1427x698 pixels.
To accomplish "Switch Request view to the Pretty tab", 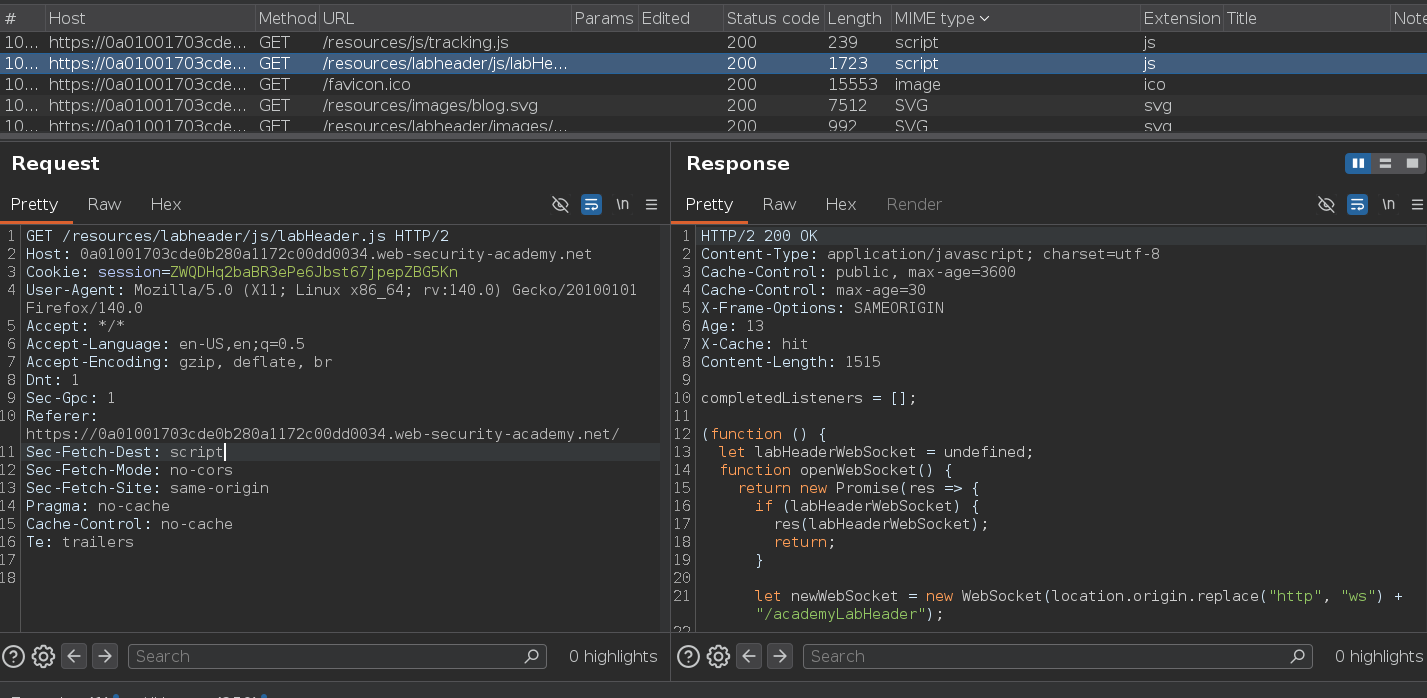I will coord(35,204).
